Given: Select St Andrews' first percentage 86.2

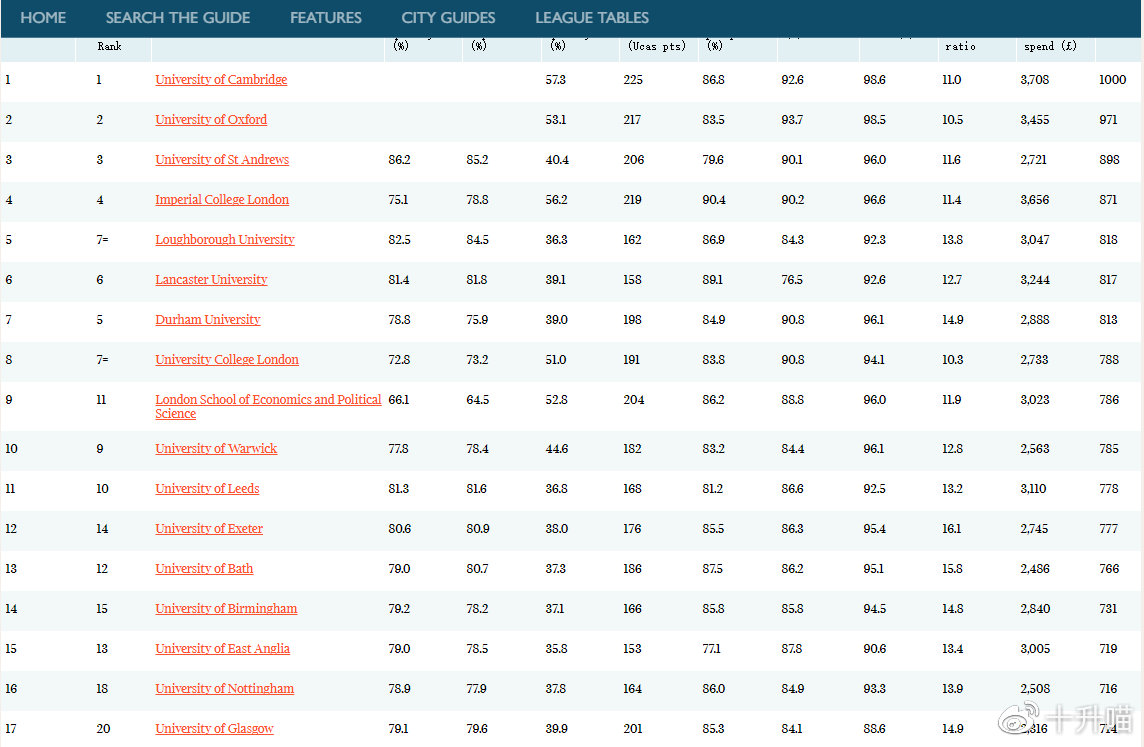Looking at the screenshot, I should pyautogui.click(x=399, y=160).
